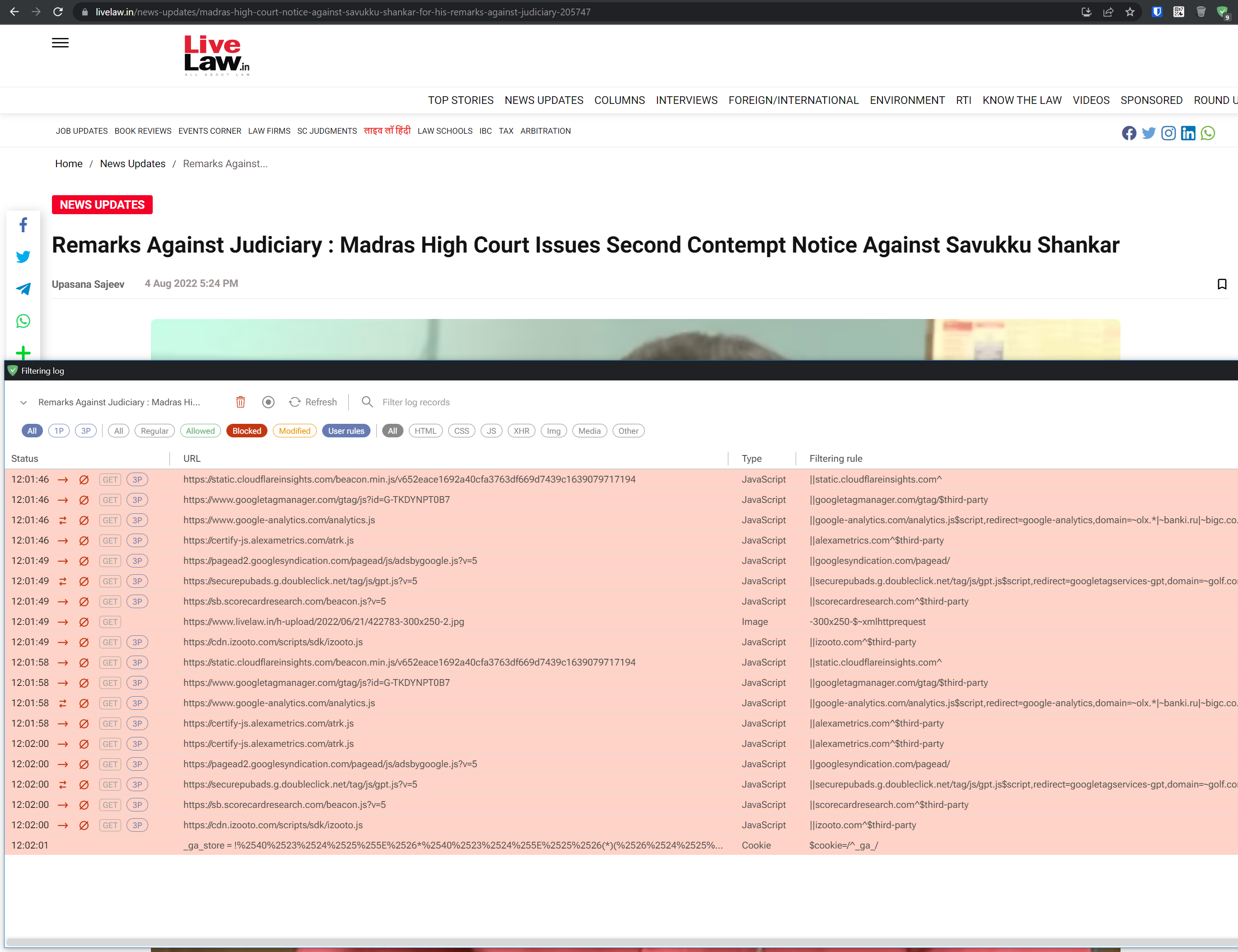Viewport: 1238px width, 952px height.
Task: Click the trash icon to clear the log
Action: click(240, 402)
